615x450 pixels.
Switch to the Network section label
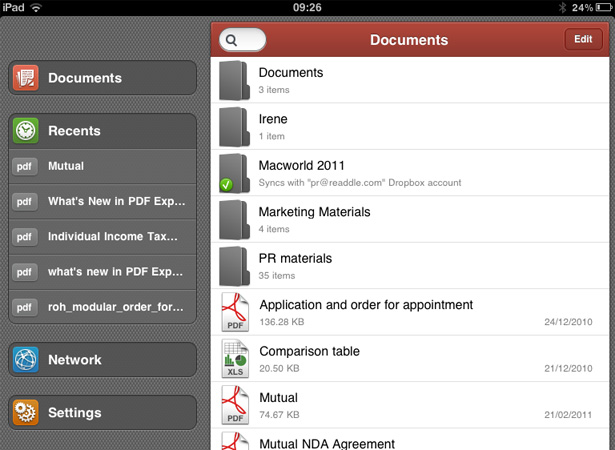point(75,360)
